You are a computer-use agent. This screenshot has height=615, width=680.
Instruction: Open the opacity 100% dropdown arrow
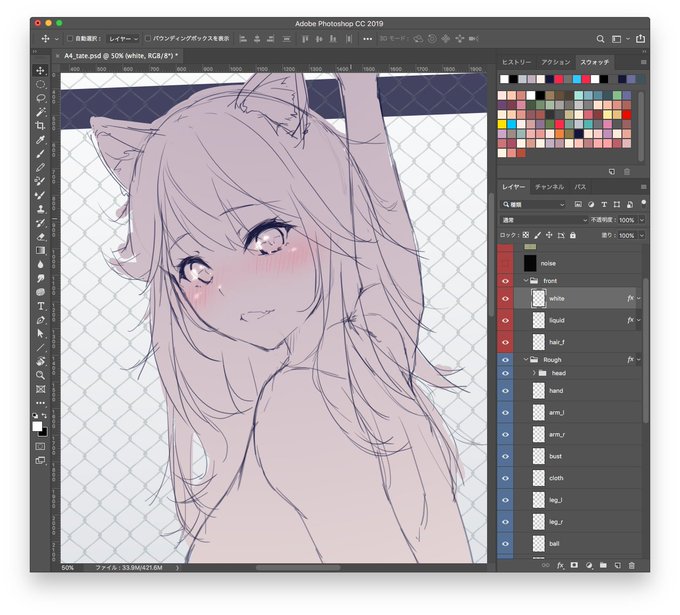[x=642, y=220]
